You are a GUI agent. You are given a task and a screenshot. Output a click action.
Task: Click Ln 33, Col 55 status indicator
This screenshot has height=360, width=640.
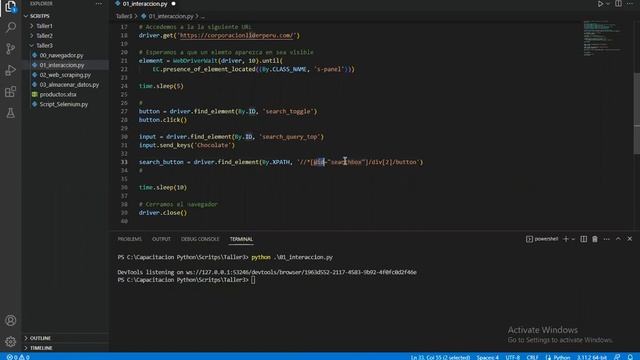pos(440,357)
